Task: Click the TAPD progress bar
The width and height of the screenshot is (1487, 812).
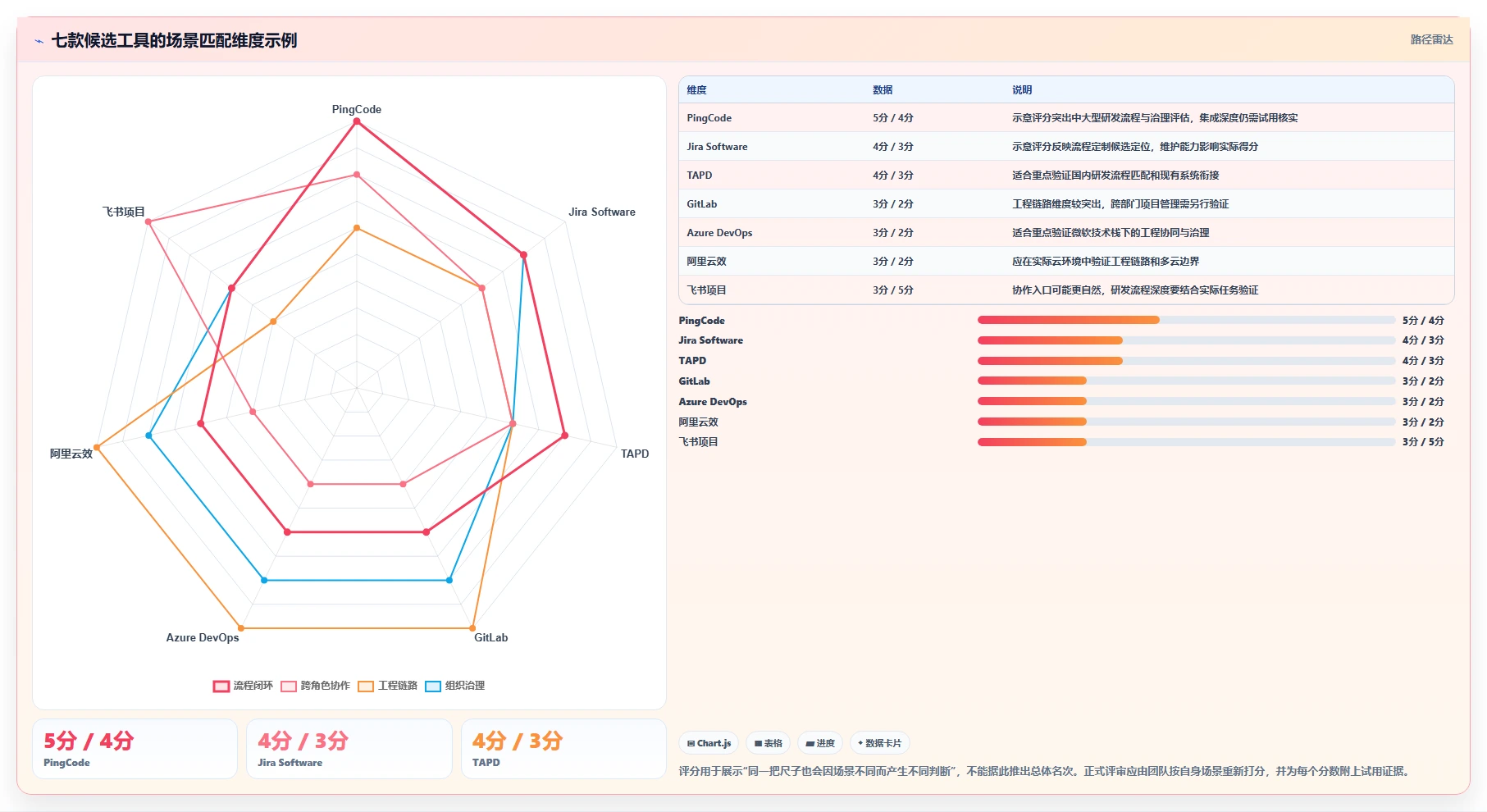Action: click(1186, 361)
